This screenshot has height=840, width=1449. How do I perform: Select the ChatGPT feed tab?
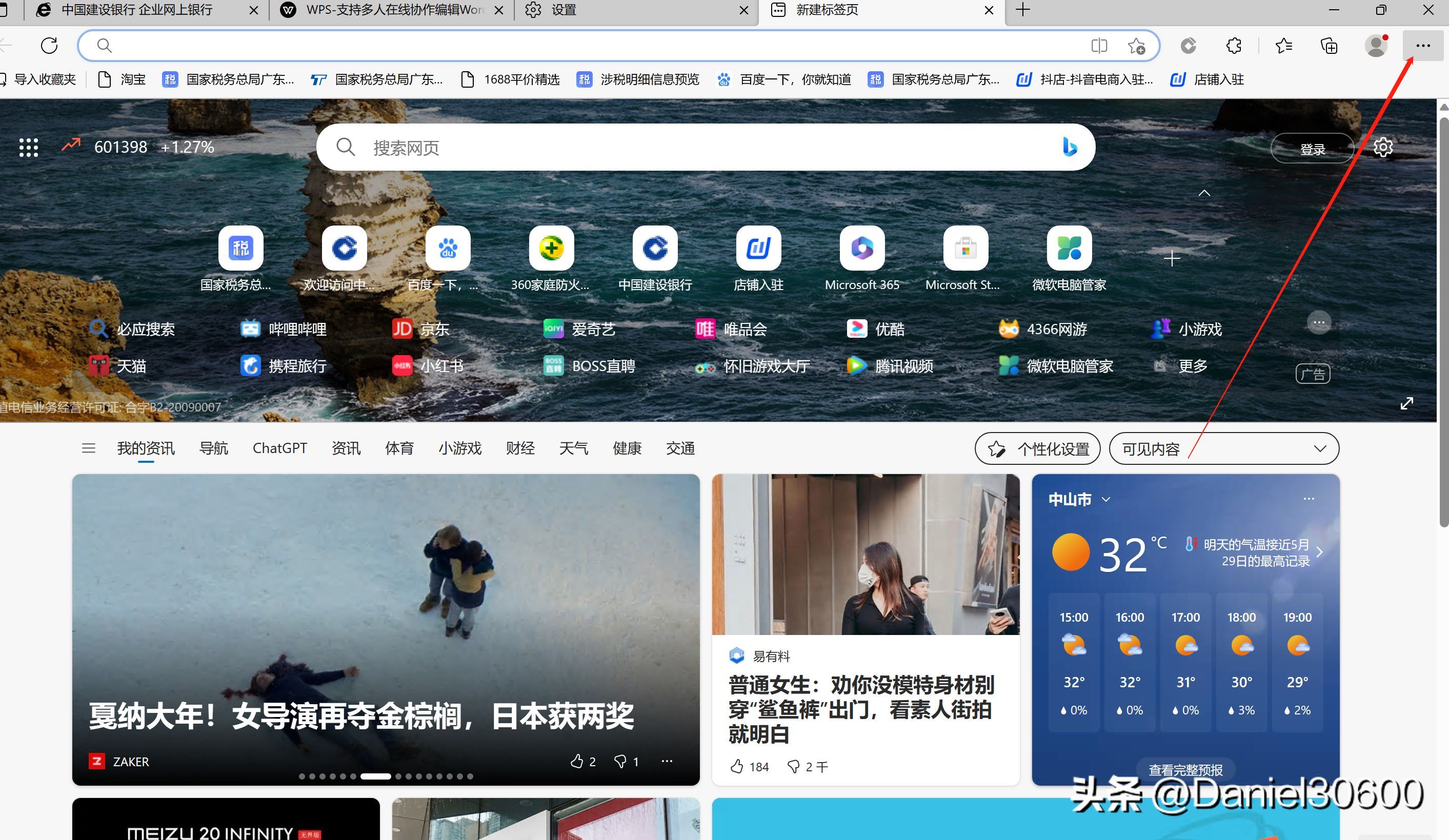click(x=280, y=448)
